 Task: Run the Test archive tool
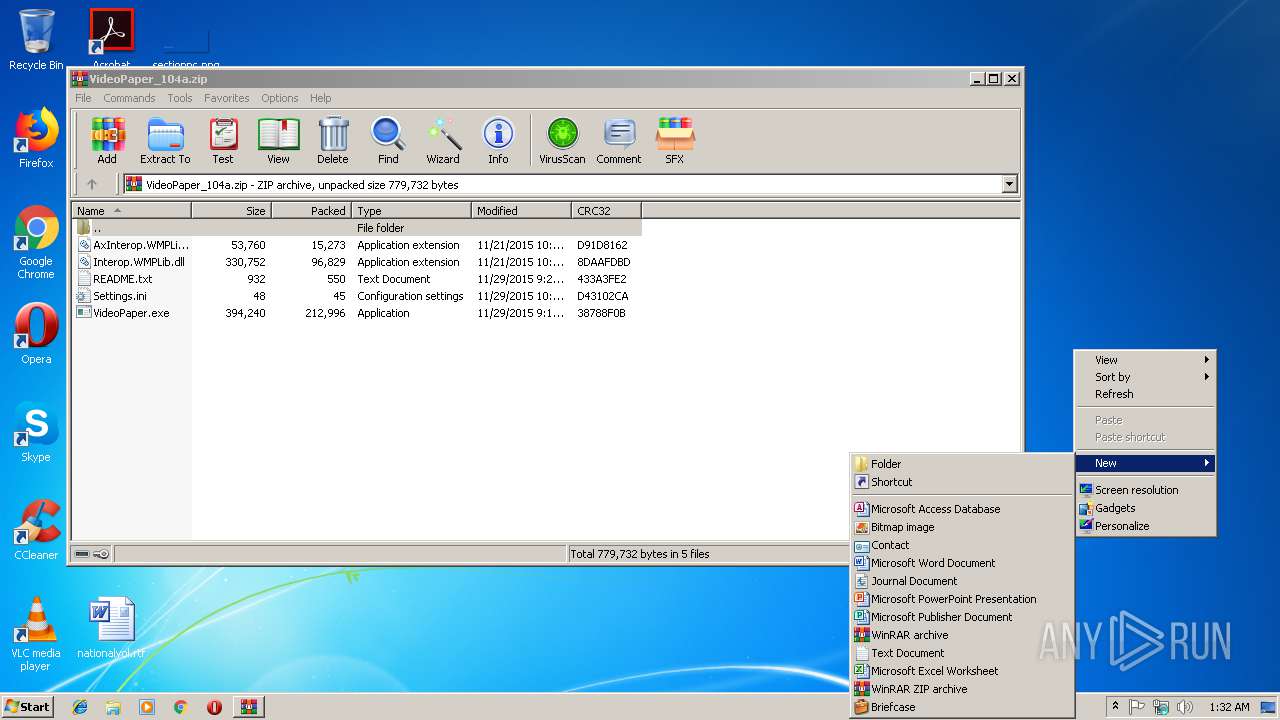pos(223,141)
